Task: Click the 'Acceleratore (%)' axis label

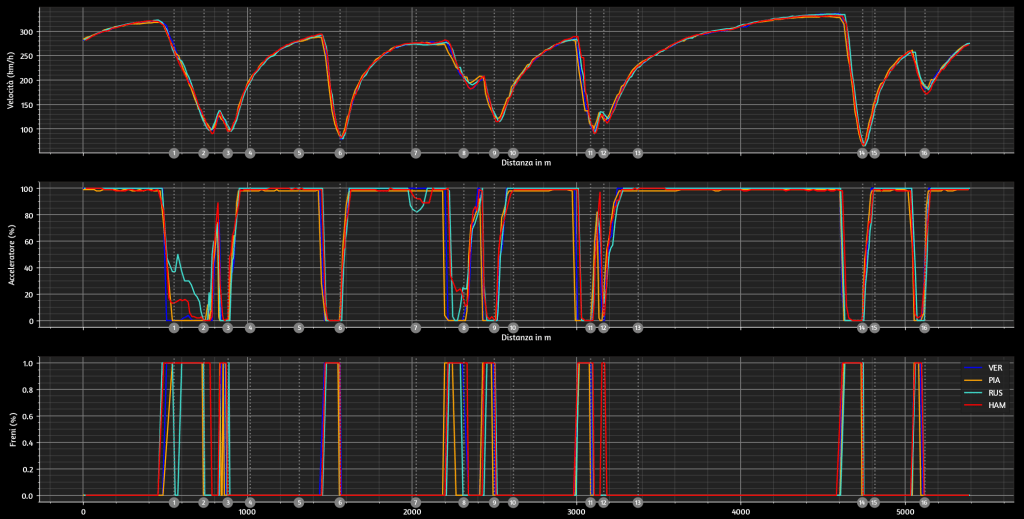Action: (12, 255)
